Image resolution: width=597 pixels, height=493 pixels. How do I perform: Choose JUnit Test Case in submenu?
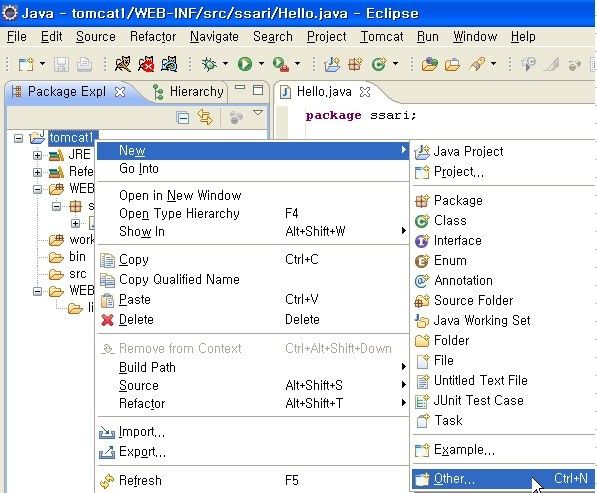[x=503, y=400]
